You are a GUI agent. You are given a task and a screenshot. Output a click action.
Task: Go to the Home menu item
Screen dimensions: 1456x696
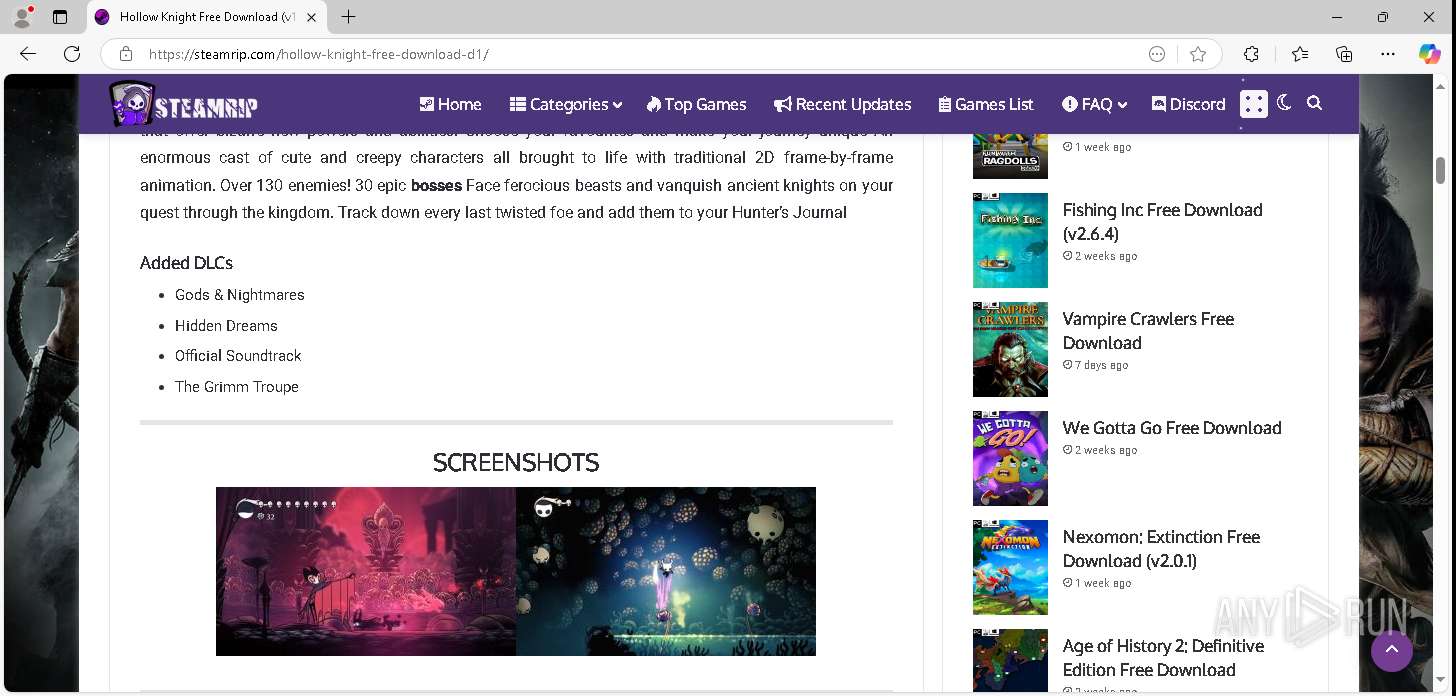[x=450, y=104]
